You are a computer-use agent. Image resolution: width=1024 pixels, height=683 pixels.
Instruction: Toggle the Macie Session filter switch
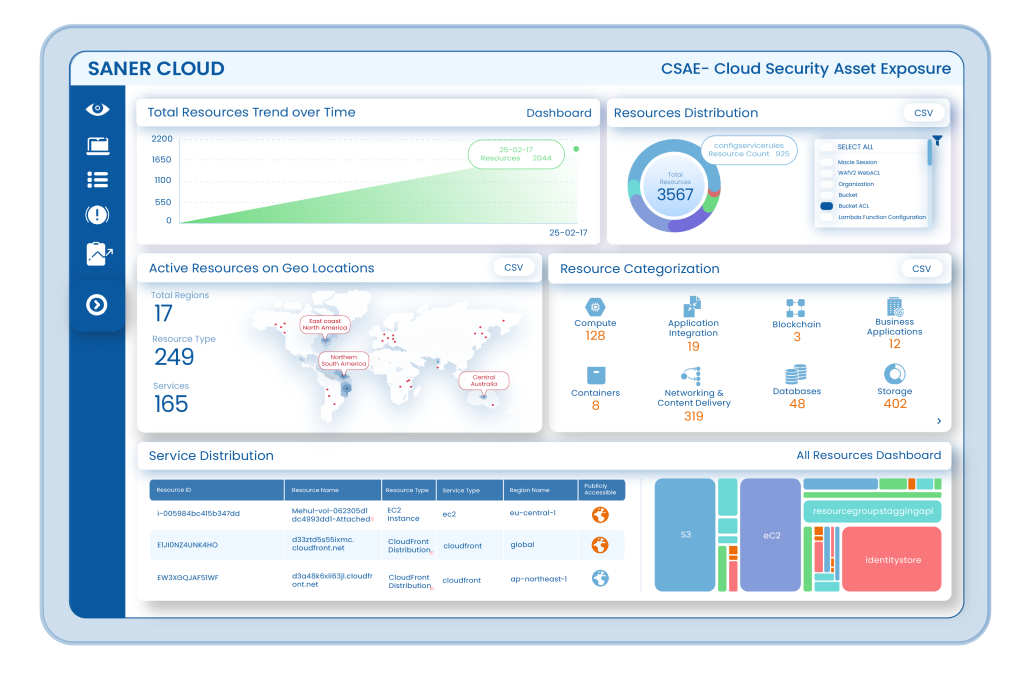(827, 162)
